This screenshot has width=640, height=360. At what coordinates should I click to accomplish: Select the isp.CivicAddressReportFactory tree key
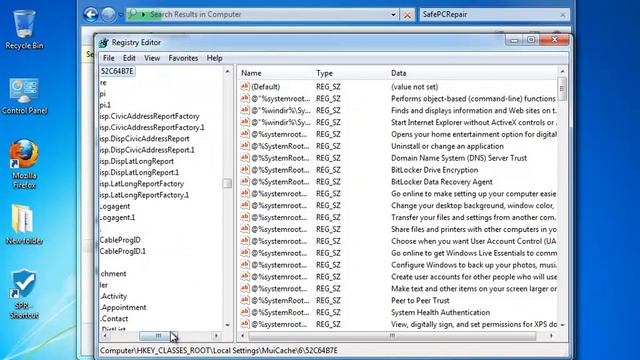[x=149, y=116]
